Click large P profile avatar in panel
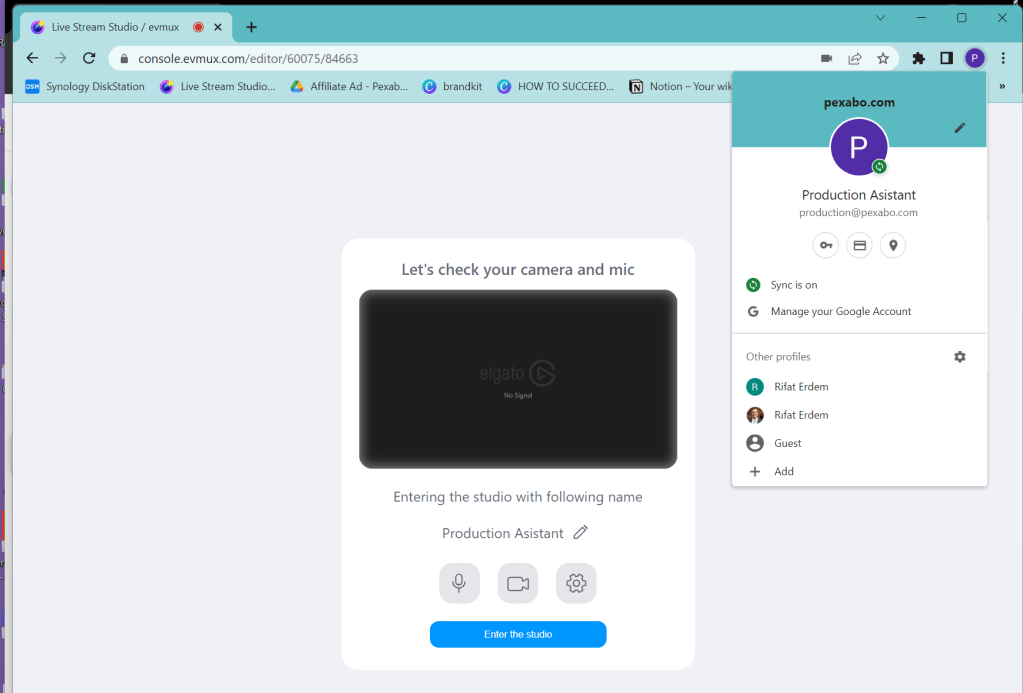Image resolution: width=1023 pixels, height=693 pixels. pyautogui.click(x=859, y=147)
